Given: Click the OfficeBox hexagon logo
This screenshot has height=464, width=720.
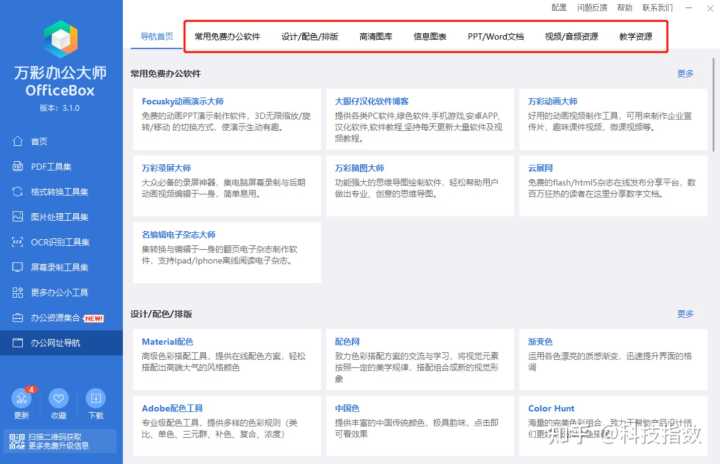Looking at the screenshot, I should (x=61, y=39).
